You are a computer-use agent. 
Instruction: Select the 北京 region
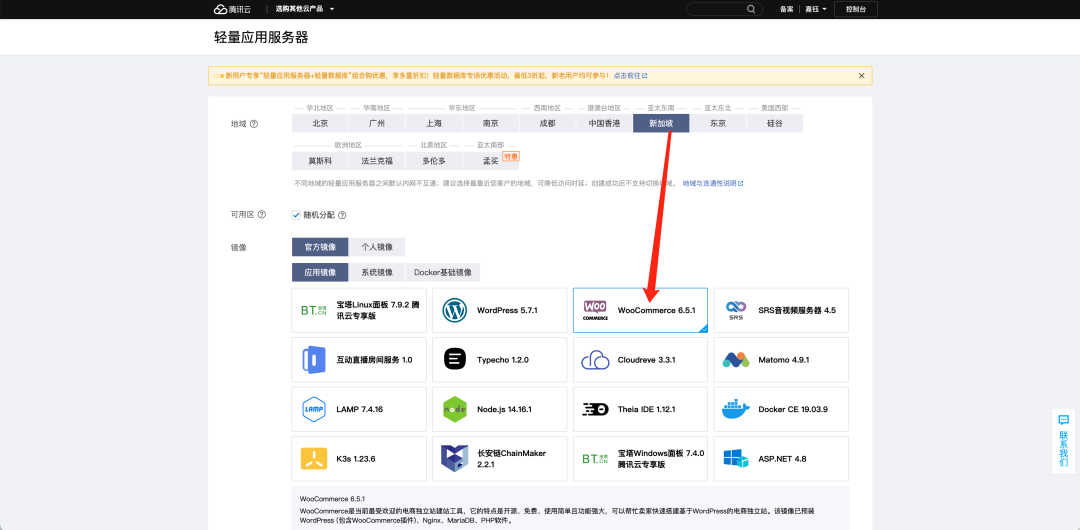(x=320, y=123)
